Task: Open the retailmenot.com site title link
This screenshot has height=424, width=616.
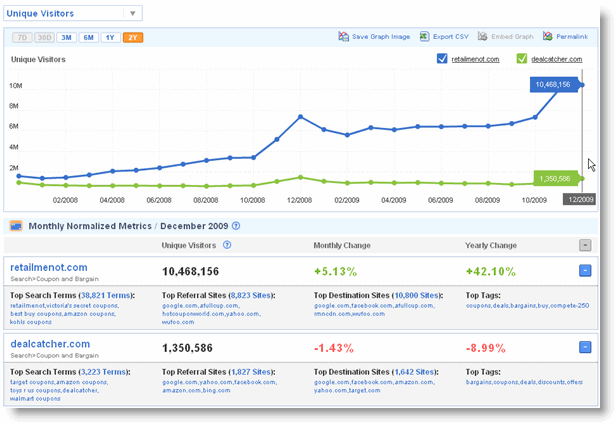Action: pyautogui.click(x=49, y=268)
